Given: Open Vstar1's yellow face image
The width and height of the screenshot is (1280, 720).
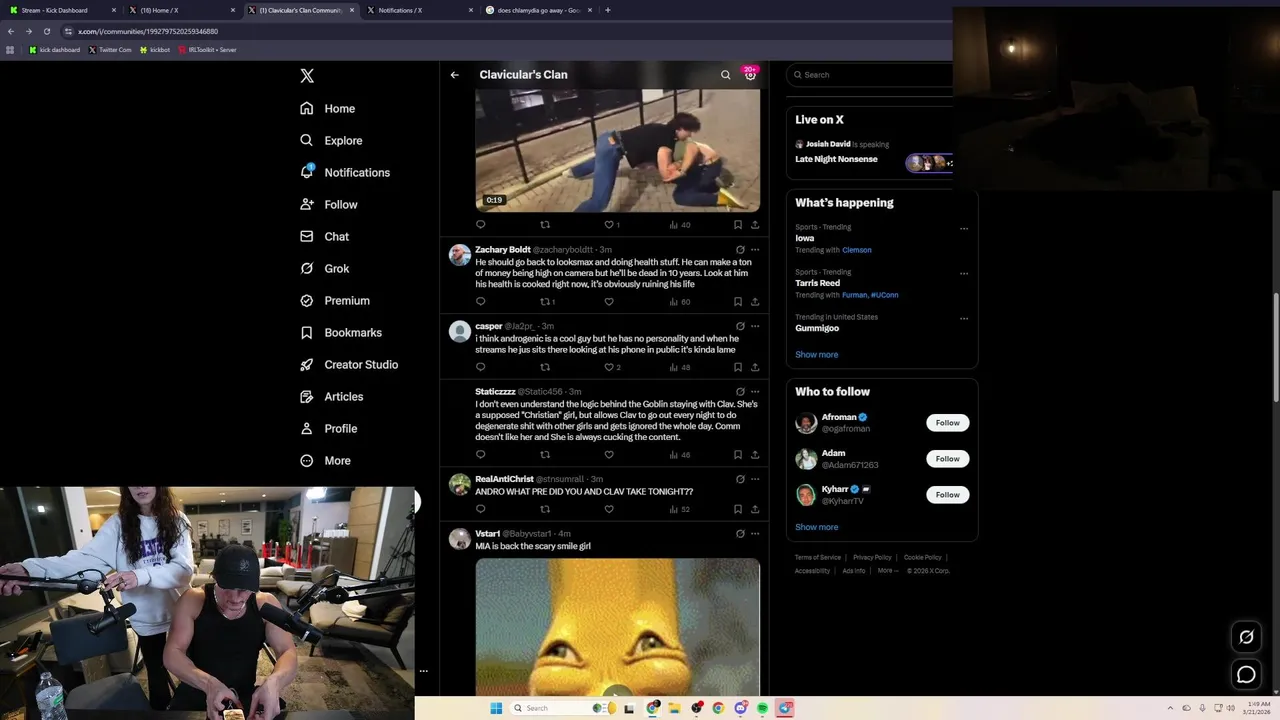Looking at the screenshot, I should tap(617, 627).
